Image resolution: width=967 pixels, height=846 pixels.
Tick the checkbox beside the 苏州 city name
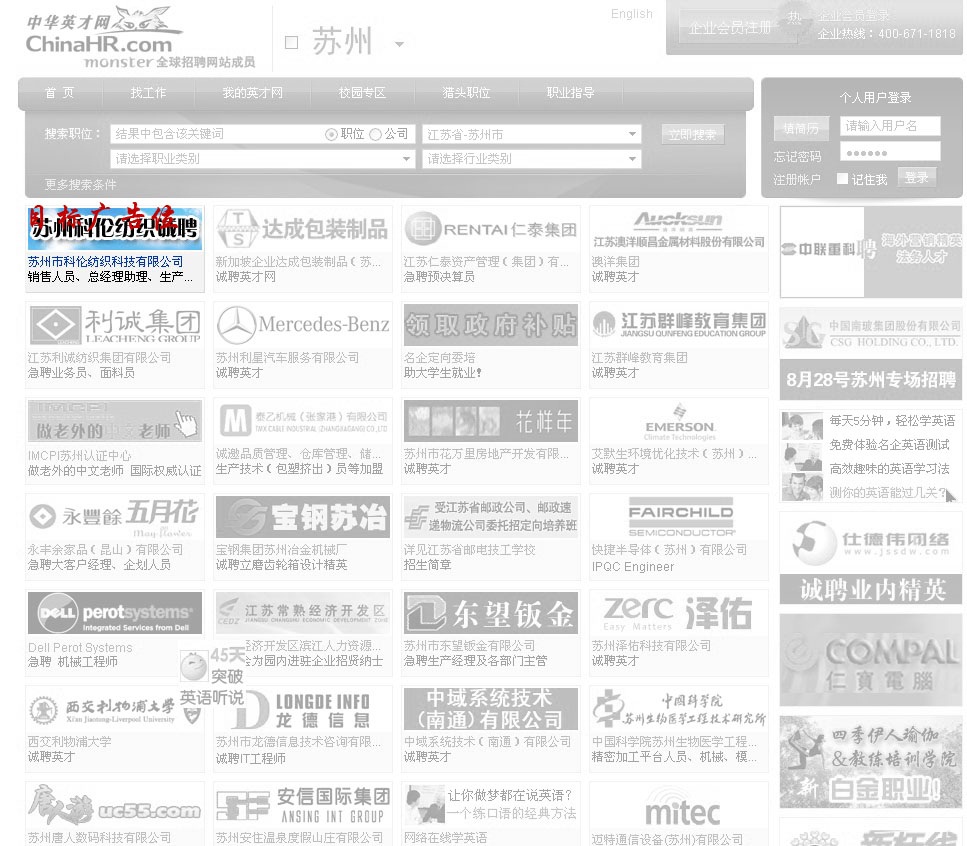click(x=291, y=43)
